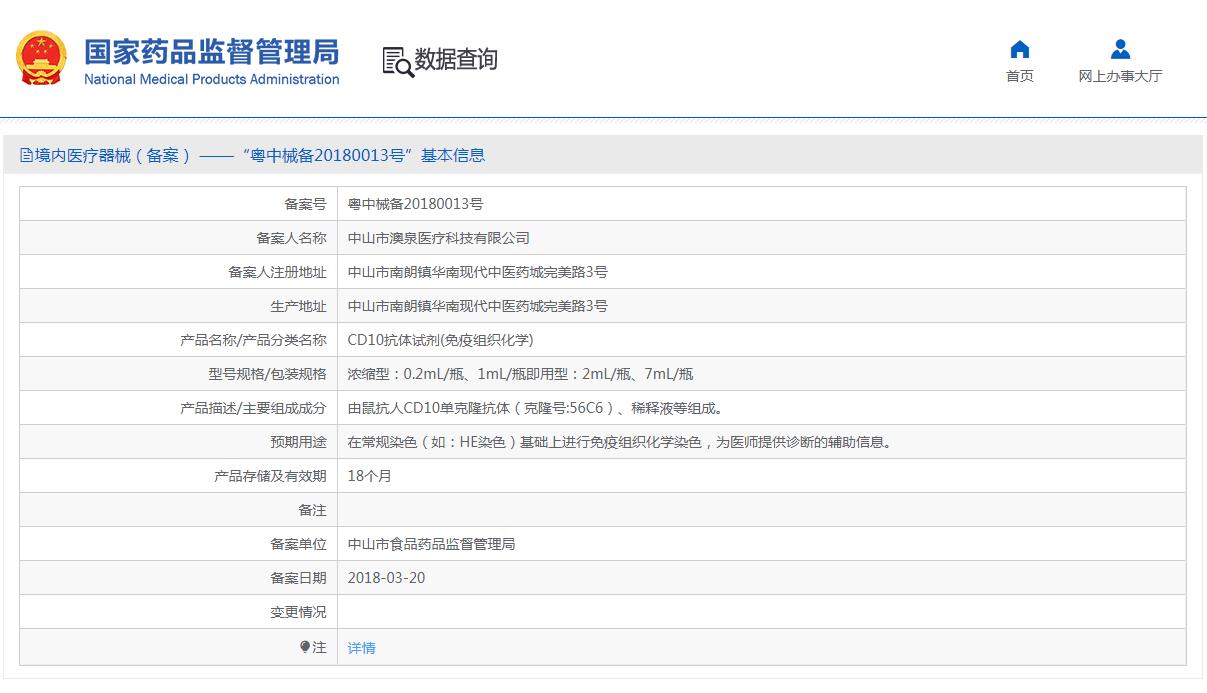
Task: Click the 生产地址 row label
Action: click(298, 306)
